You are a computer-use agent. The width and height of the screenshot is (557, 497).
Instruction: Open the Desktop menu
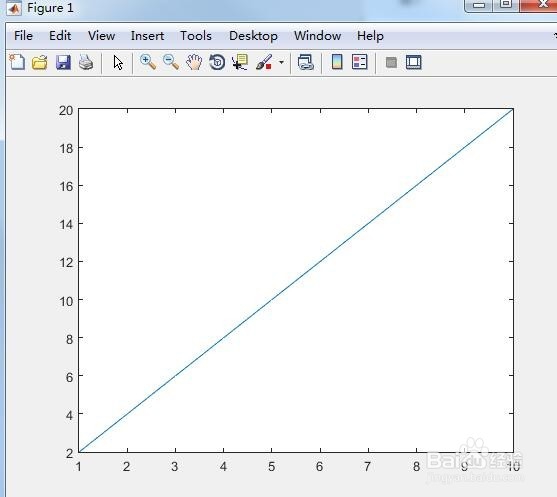tap(253, 36)
